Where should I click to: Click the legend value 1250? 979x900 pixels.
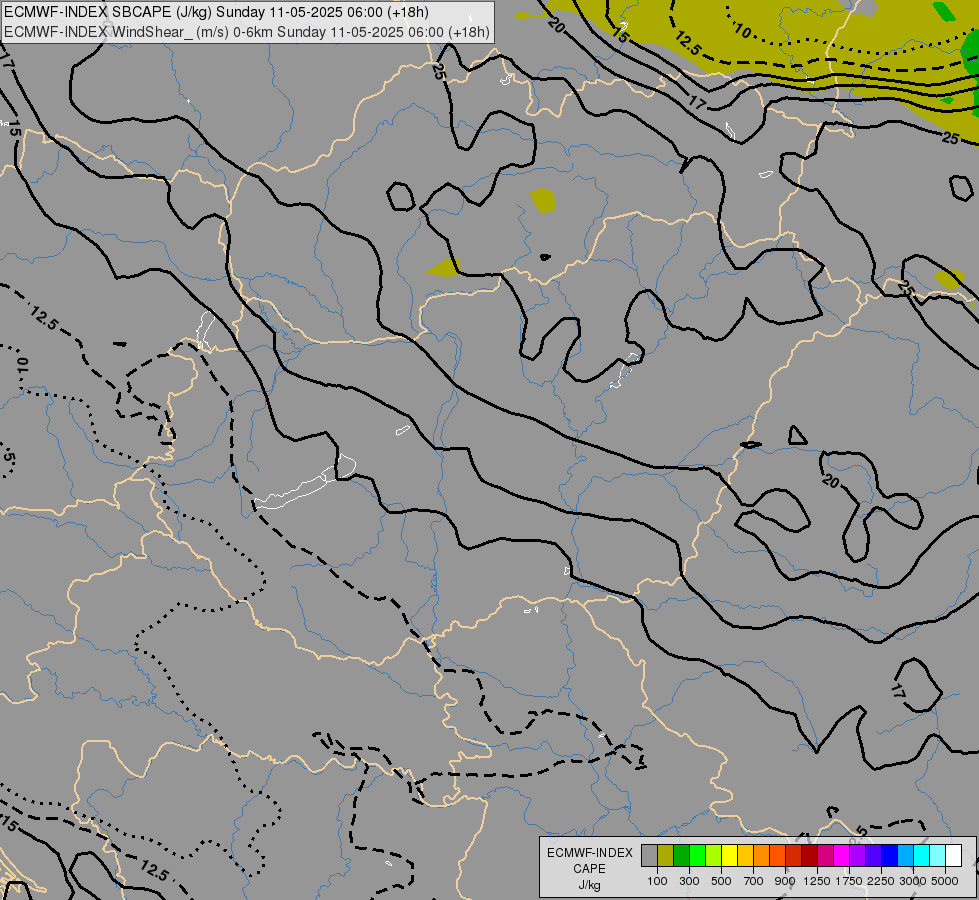pyautogui.click(x=817, y=881)
